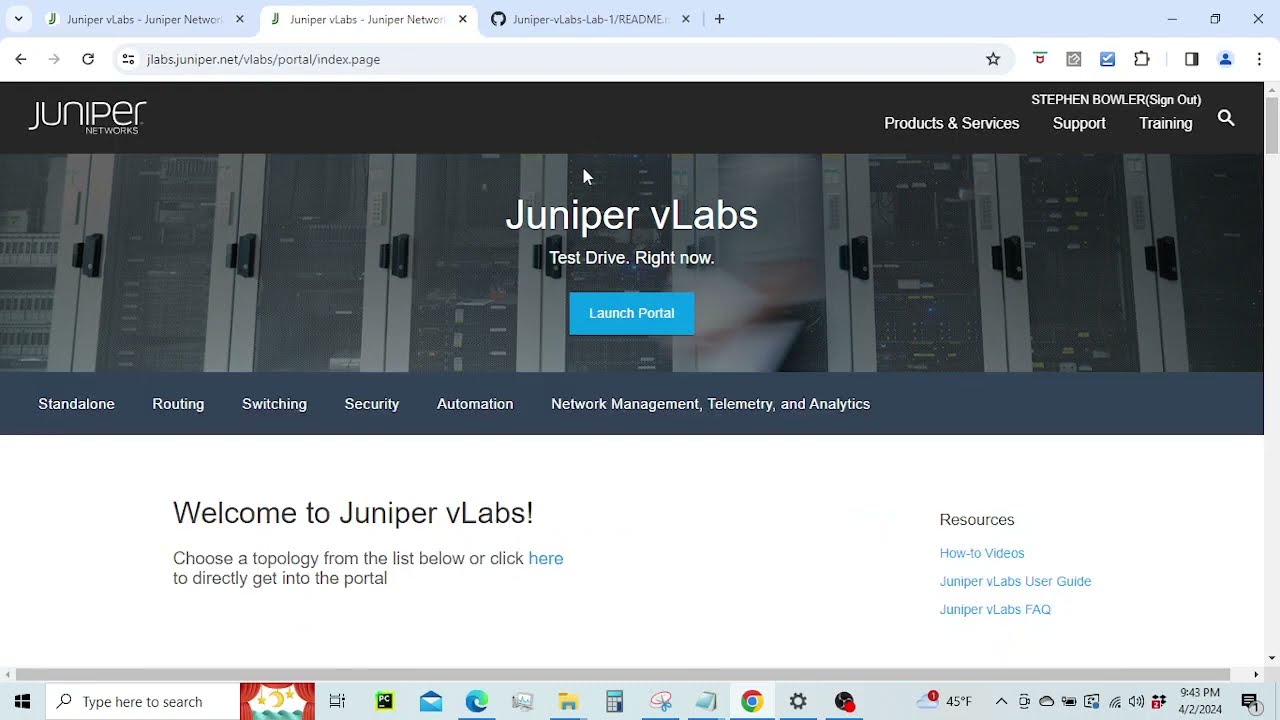
Task: Reload the page
Action: click(x=88, y=59)
